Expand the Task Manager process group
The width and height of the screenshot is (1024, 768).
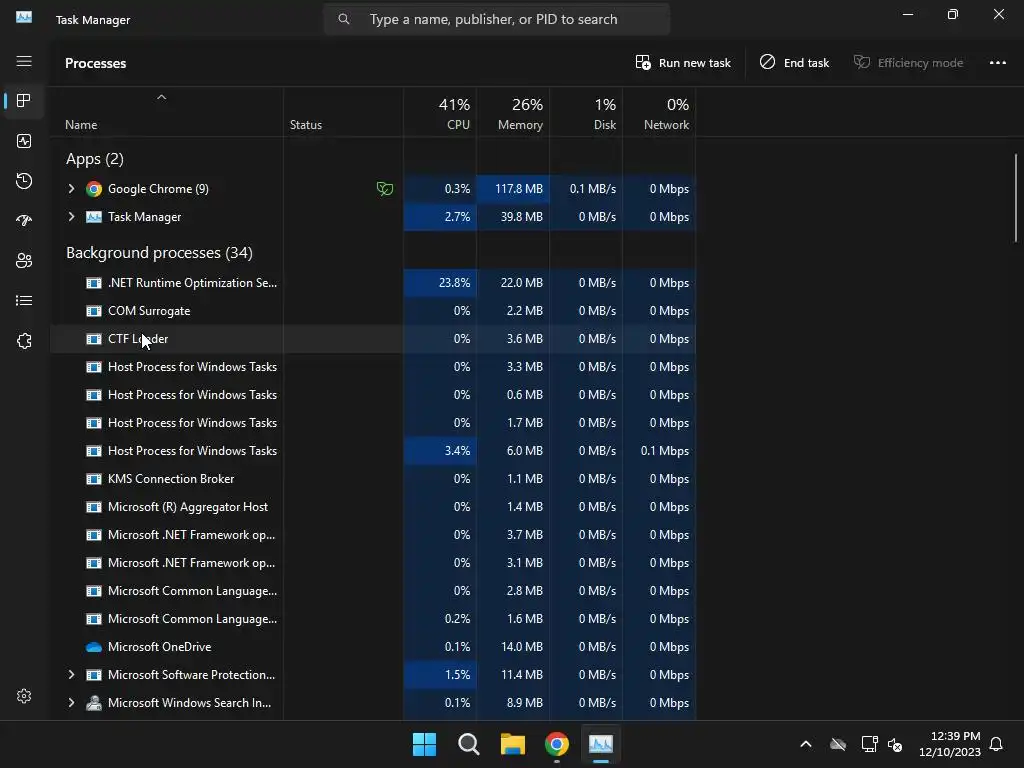(71, 217)
